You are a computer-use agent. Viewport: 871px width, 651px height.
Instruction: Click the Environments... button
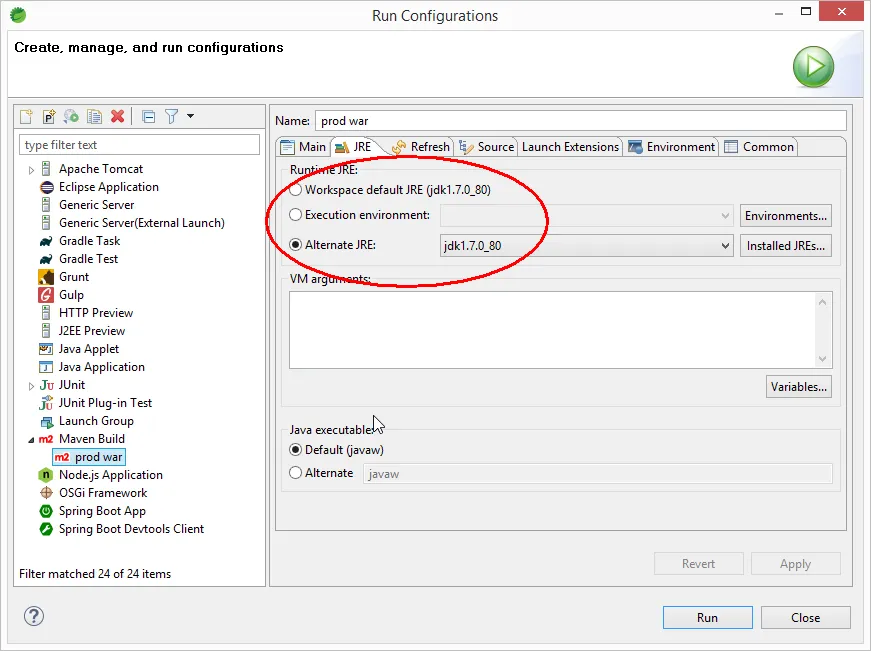pyautogui.click(x=785, y=216)
